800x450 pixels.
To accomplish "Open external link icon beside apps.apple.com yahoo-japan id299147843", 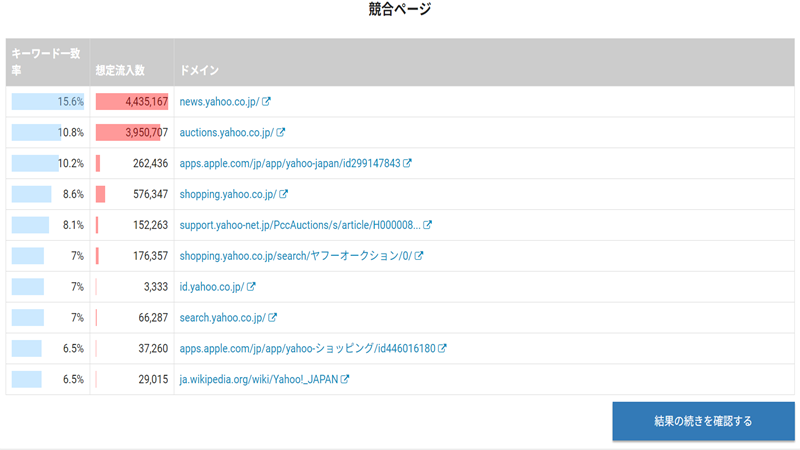I will tap(407, 163).
